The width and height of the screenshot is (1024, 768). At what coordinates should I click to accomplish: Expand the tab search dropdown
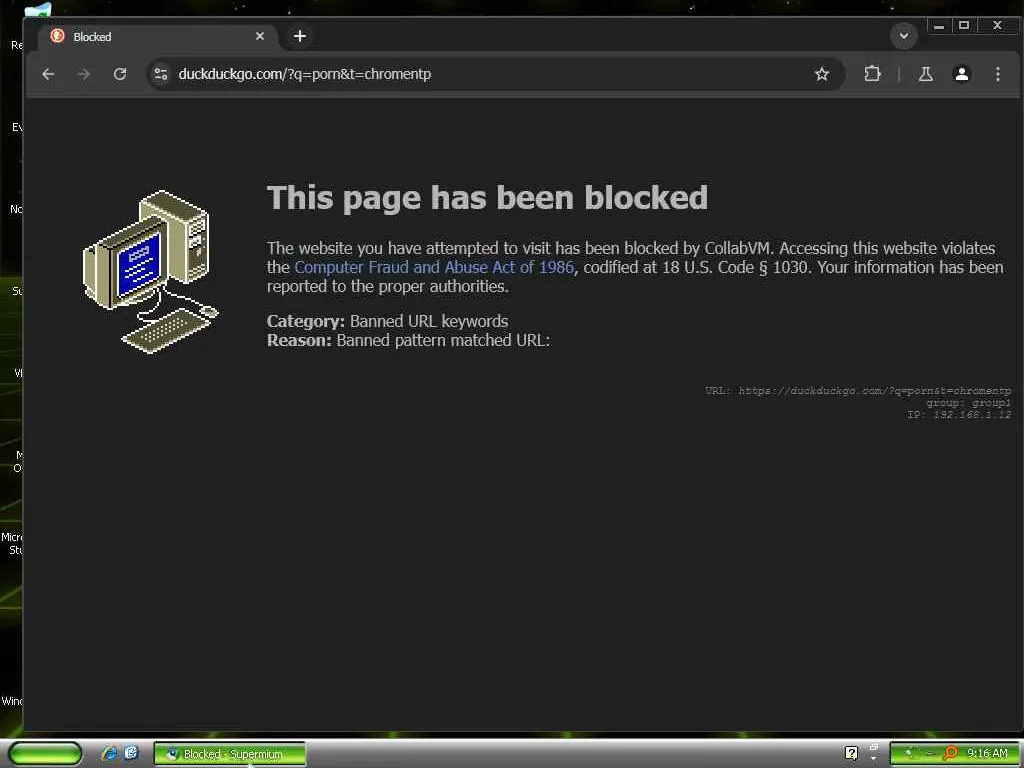[x=904, y=36]
